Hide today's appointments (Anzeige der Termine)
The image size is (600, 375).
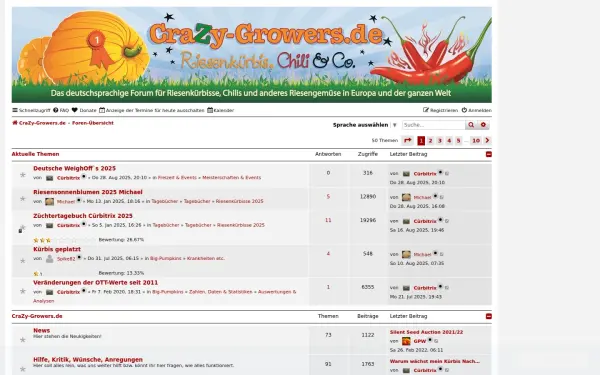coord(152,110)
